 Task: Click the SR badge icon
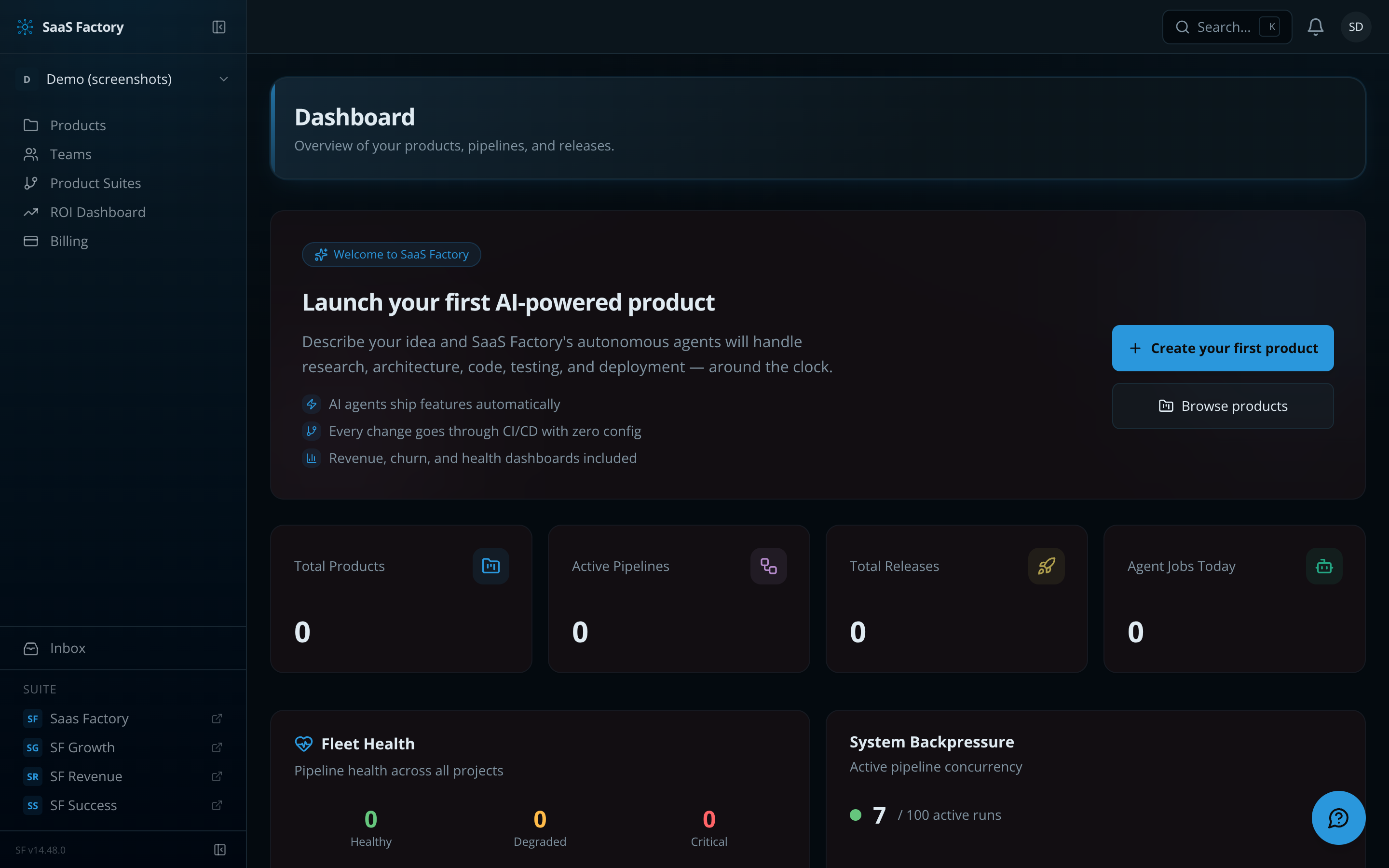point(33,776)
